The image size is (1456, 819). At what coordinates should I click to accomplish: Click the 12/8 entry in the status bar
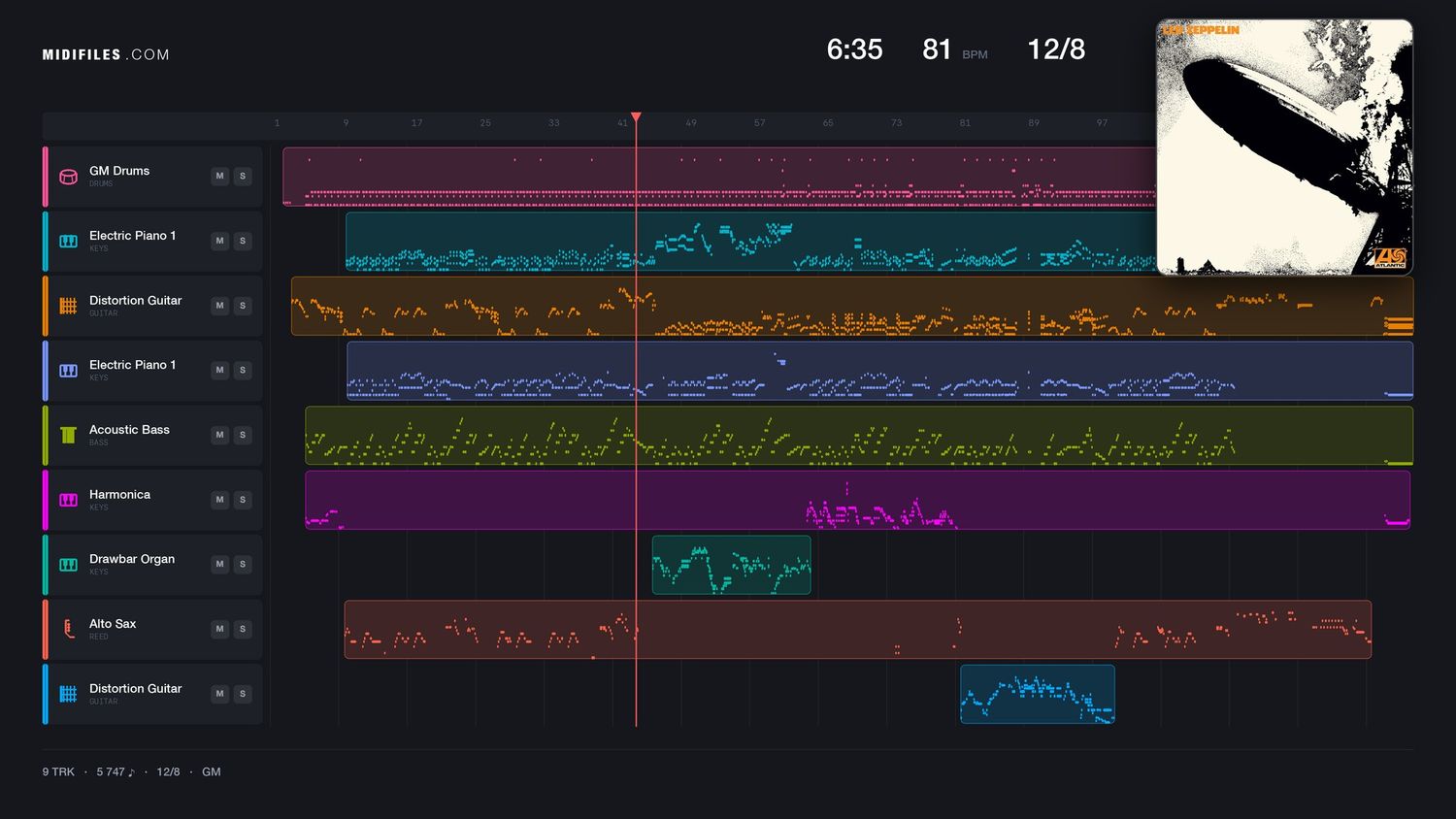(x=168, y=772)
